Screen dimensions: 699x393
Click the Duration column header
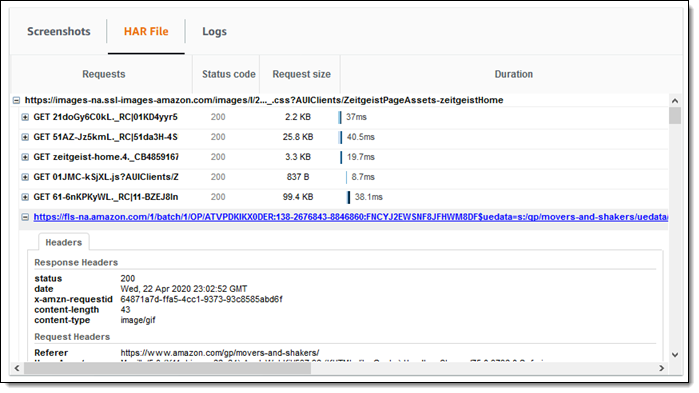click(514, 74)
